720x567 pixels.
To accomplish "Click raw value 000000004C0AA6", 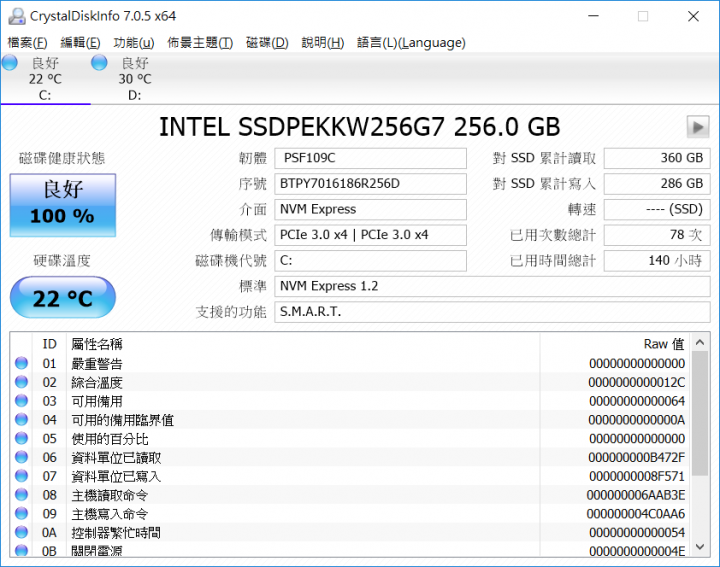I will point(636,514).
